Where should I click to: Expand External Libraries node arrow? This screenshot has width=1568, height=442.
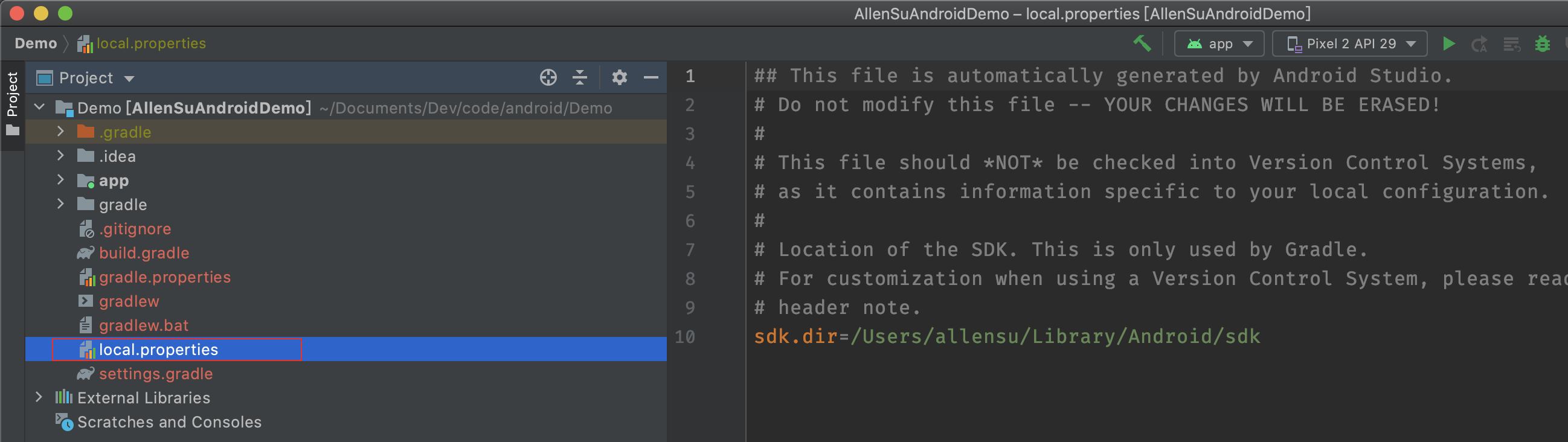[x=39, y=397]
